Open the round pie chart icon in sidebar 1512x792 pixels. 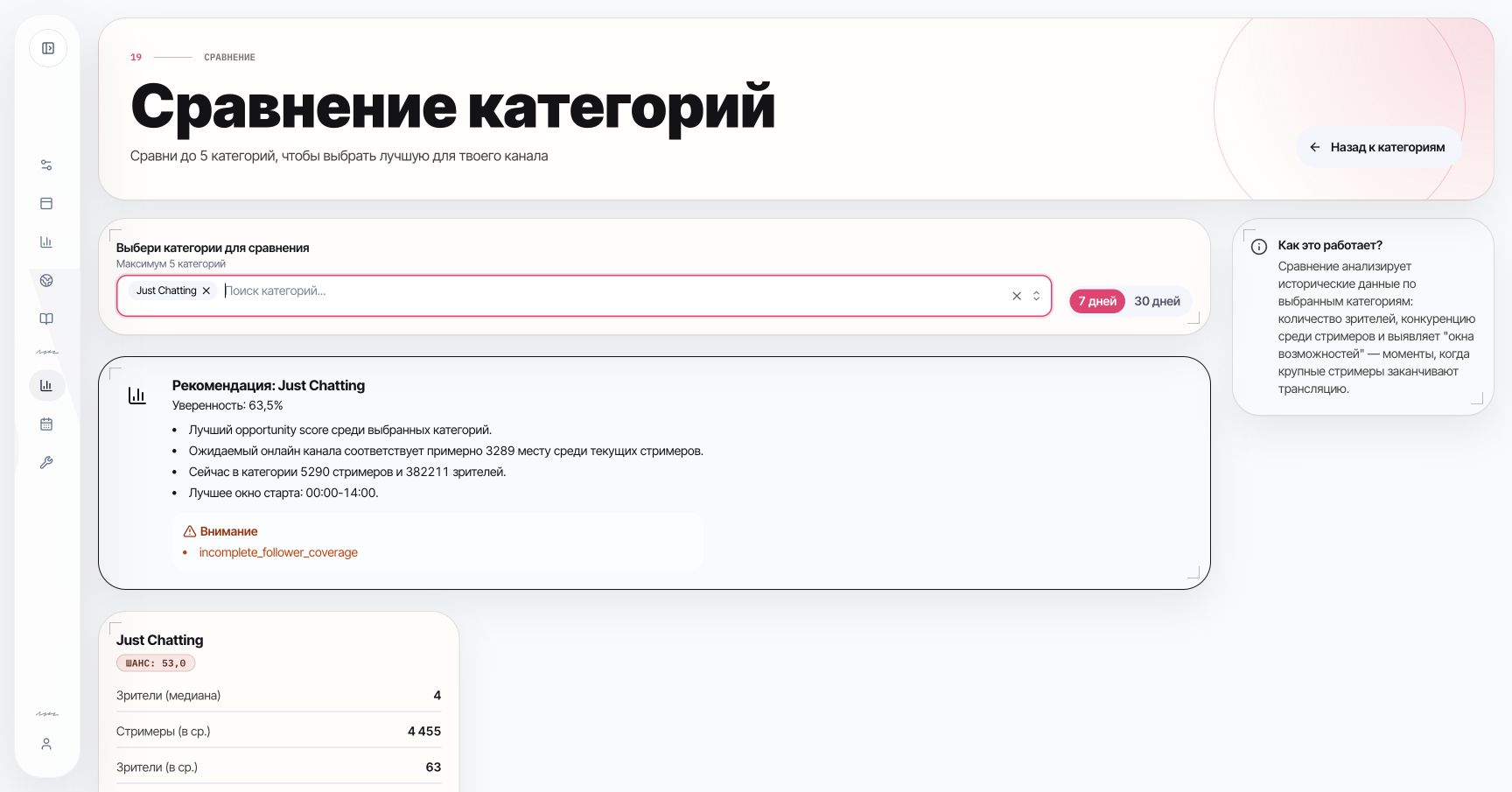46,281
